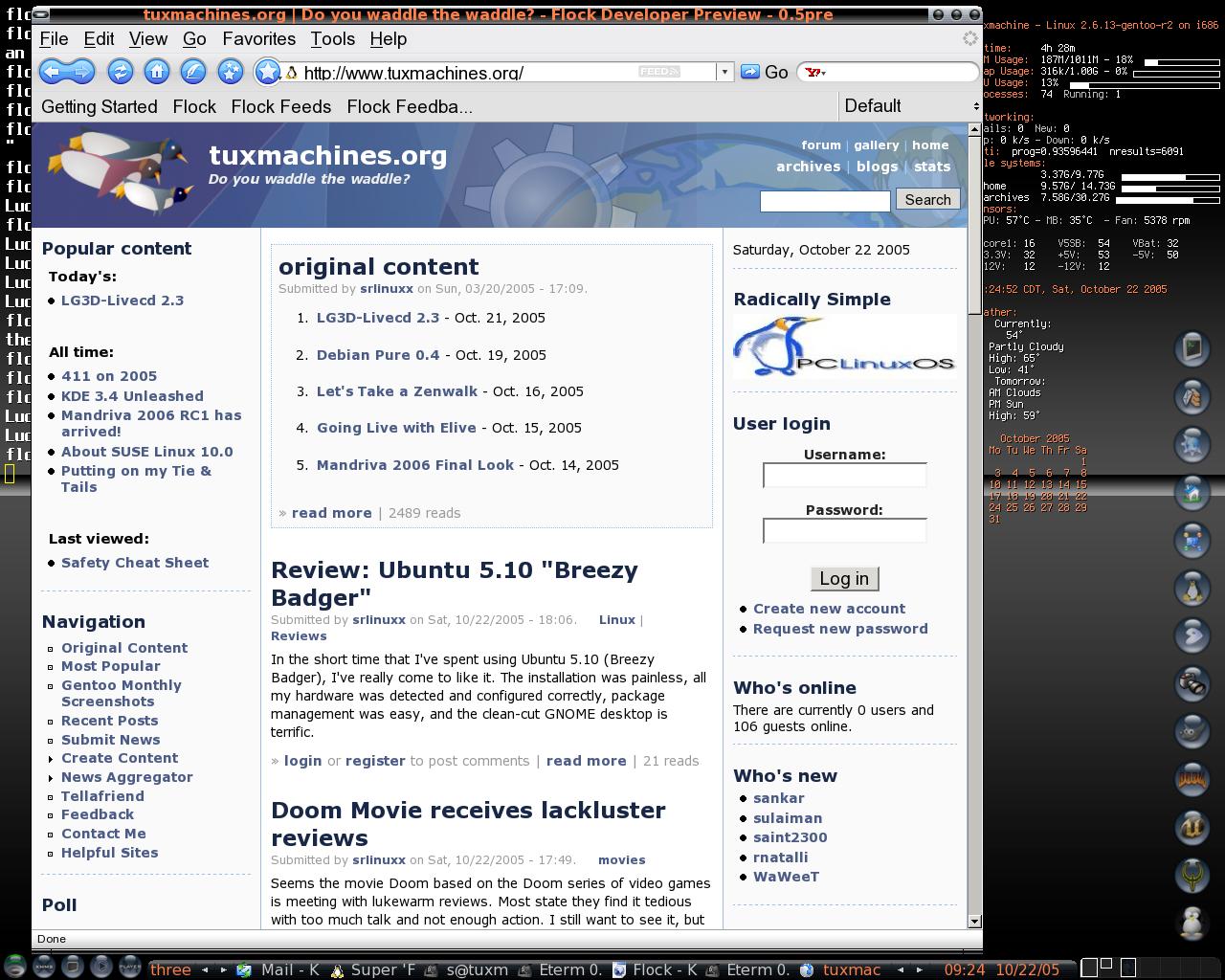Switch to the Mail taskbar entry
Image resolution: width=1225 pixels, height=980 pixels.
click(278, 969)
